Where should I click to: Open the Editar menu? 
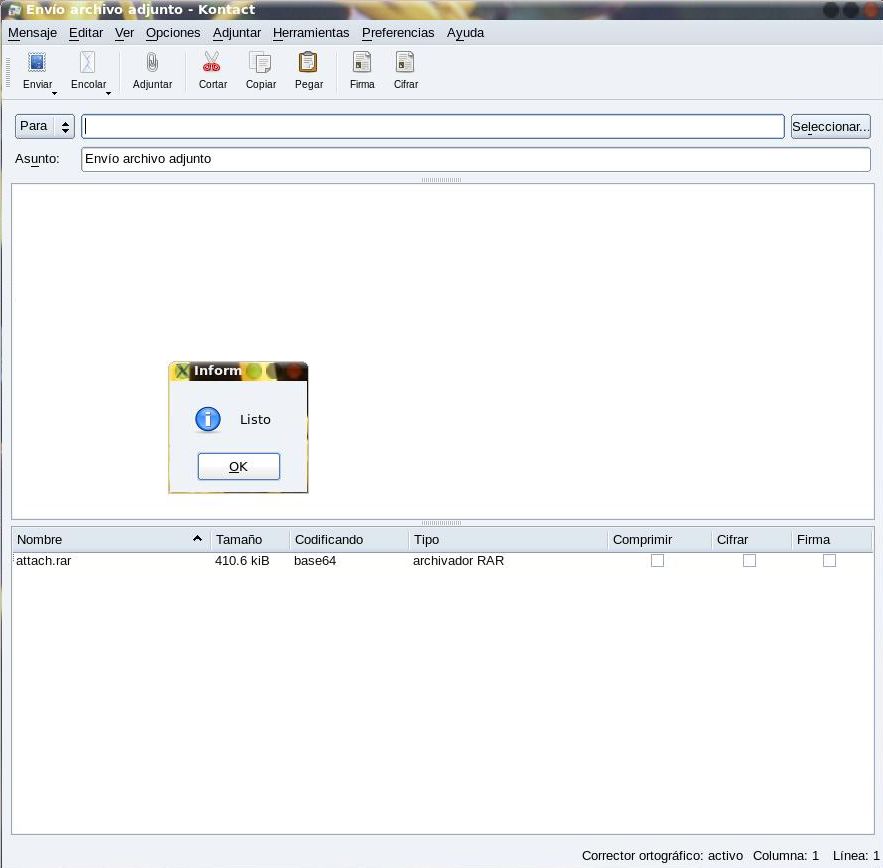tap(86, 33)
